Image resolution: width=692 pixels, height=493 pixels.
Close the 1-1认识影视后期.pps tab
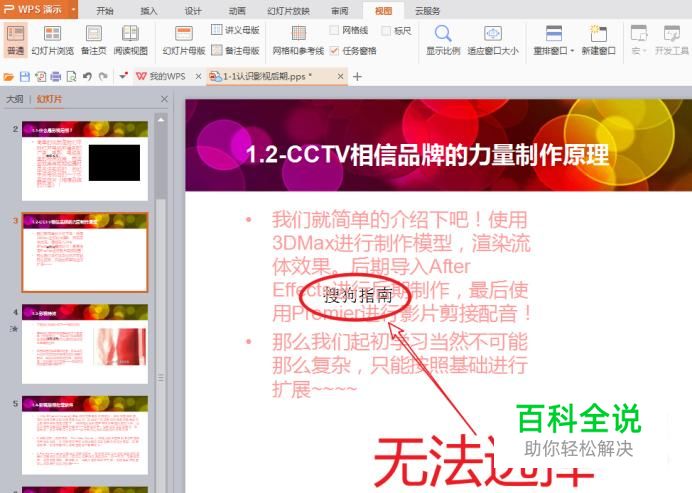[340, 76]
